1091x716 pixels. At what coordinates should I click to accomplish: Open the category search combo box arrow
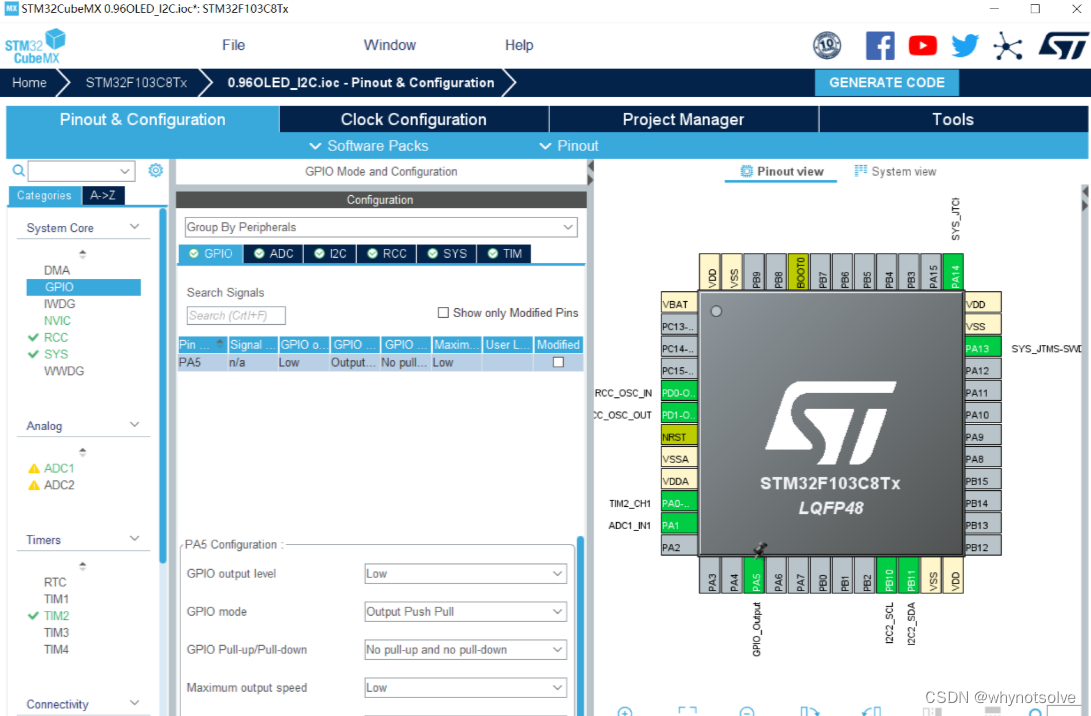tap(125, 170)
